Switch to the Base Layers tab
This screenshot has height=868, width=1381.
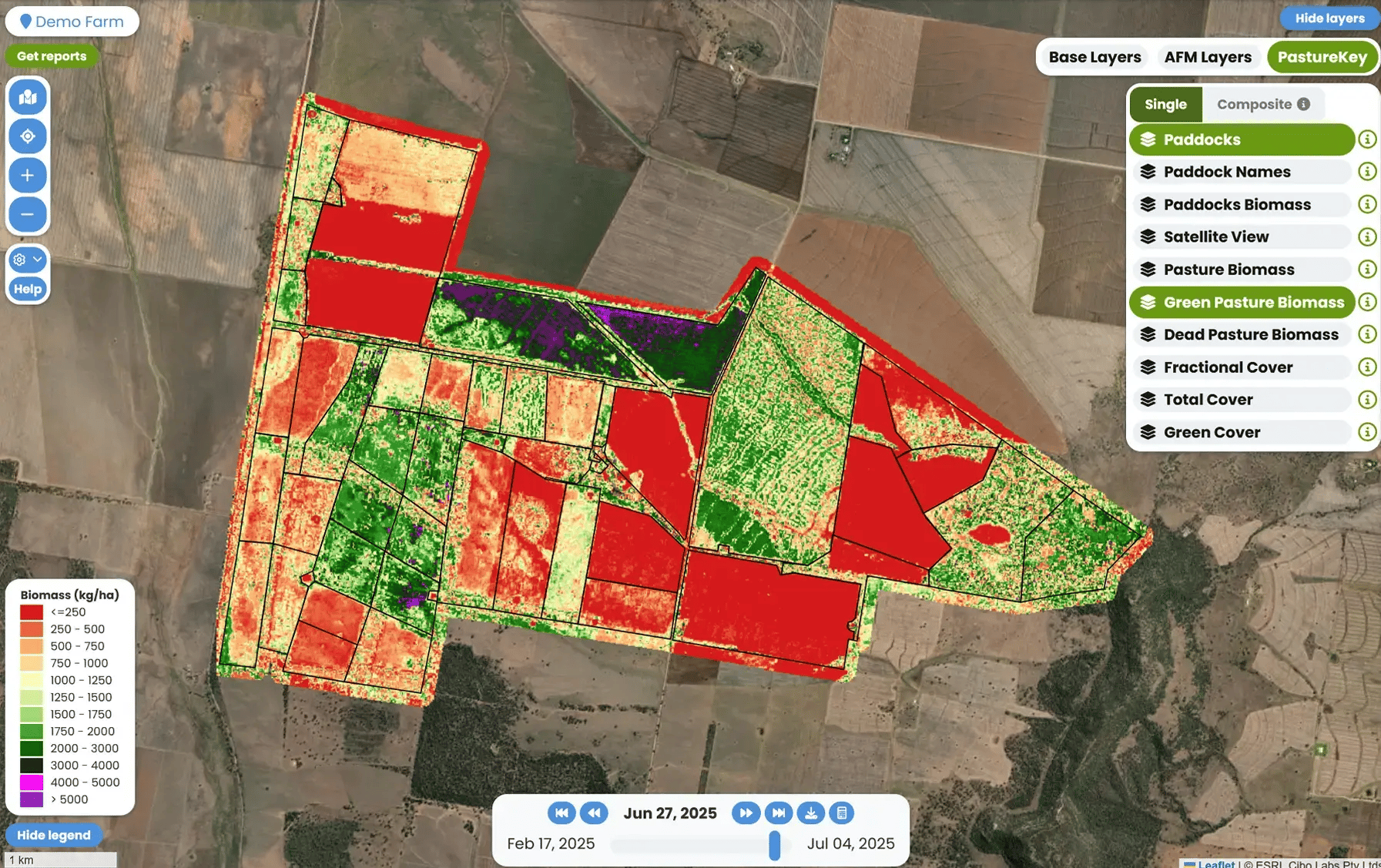click(x=1094, y=57)
